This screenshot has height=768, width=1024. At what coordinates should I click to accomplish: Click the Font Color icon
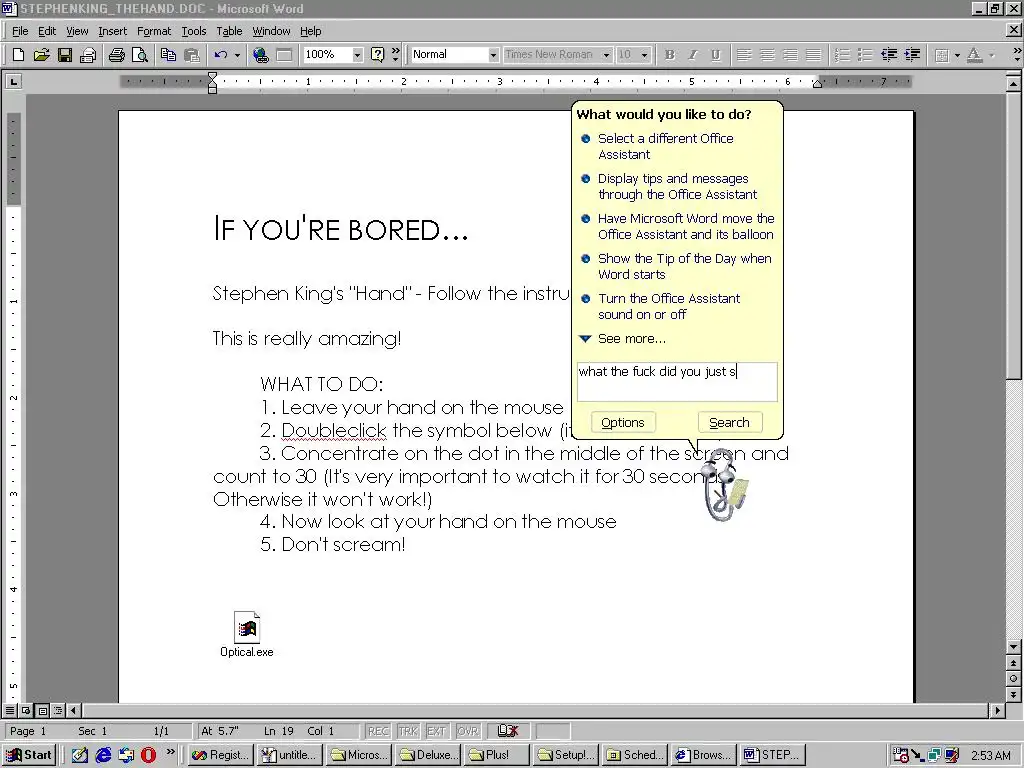[974, 55]
